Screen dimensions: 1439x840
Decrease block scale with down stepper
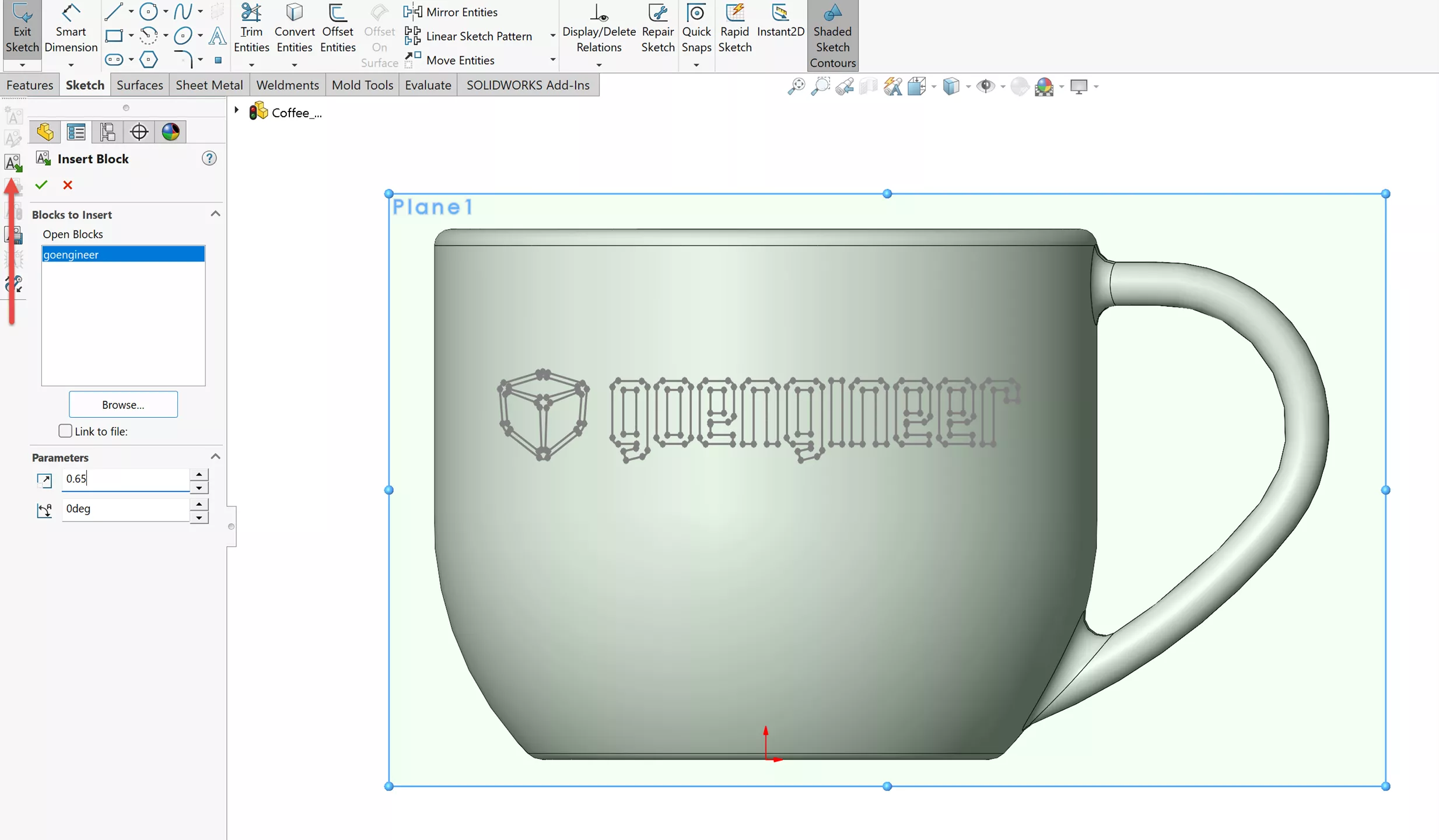(x=199, y=487)
